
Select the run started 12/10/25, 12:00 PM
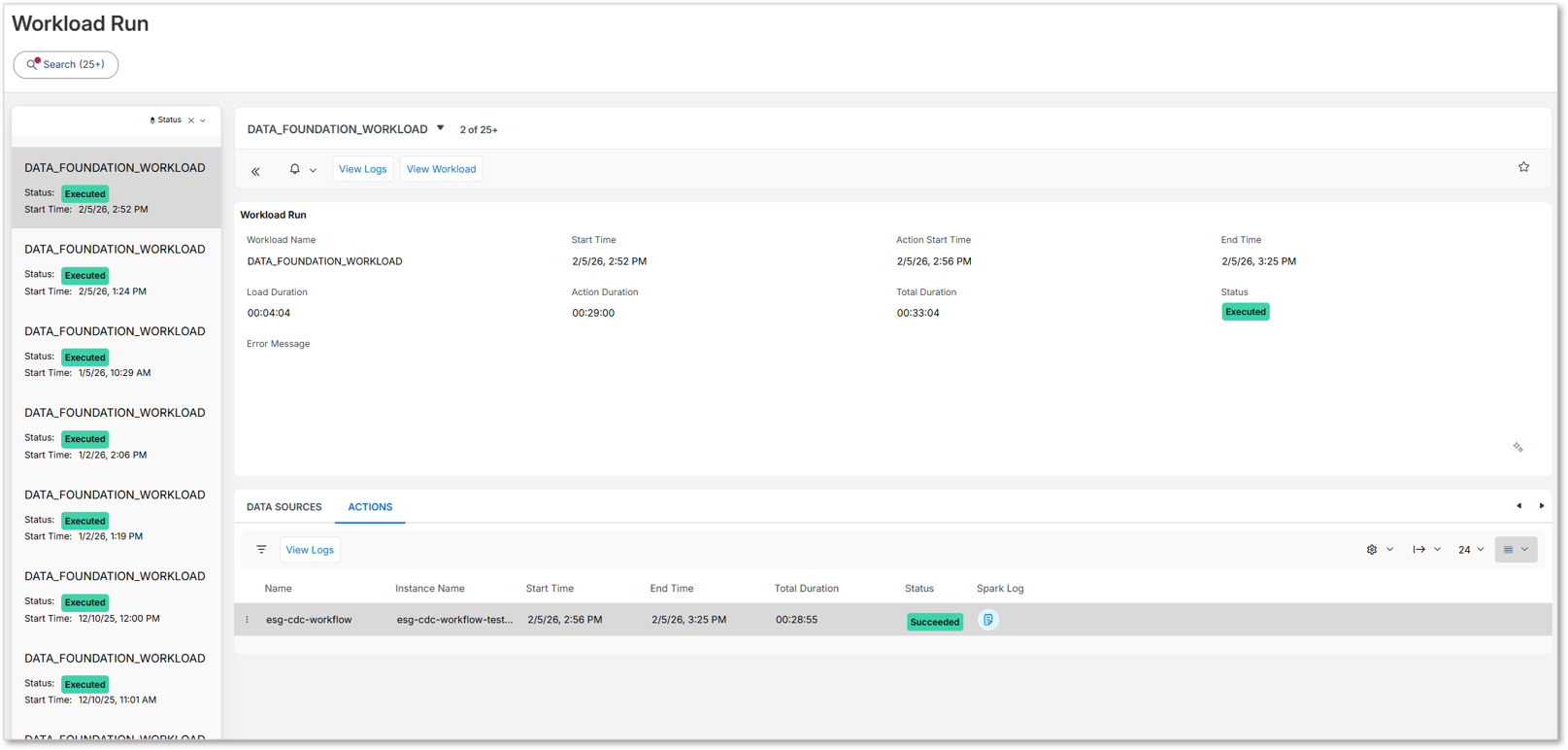point(117,597)
